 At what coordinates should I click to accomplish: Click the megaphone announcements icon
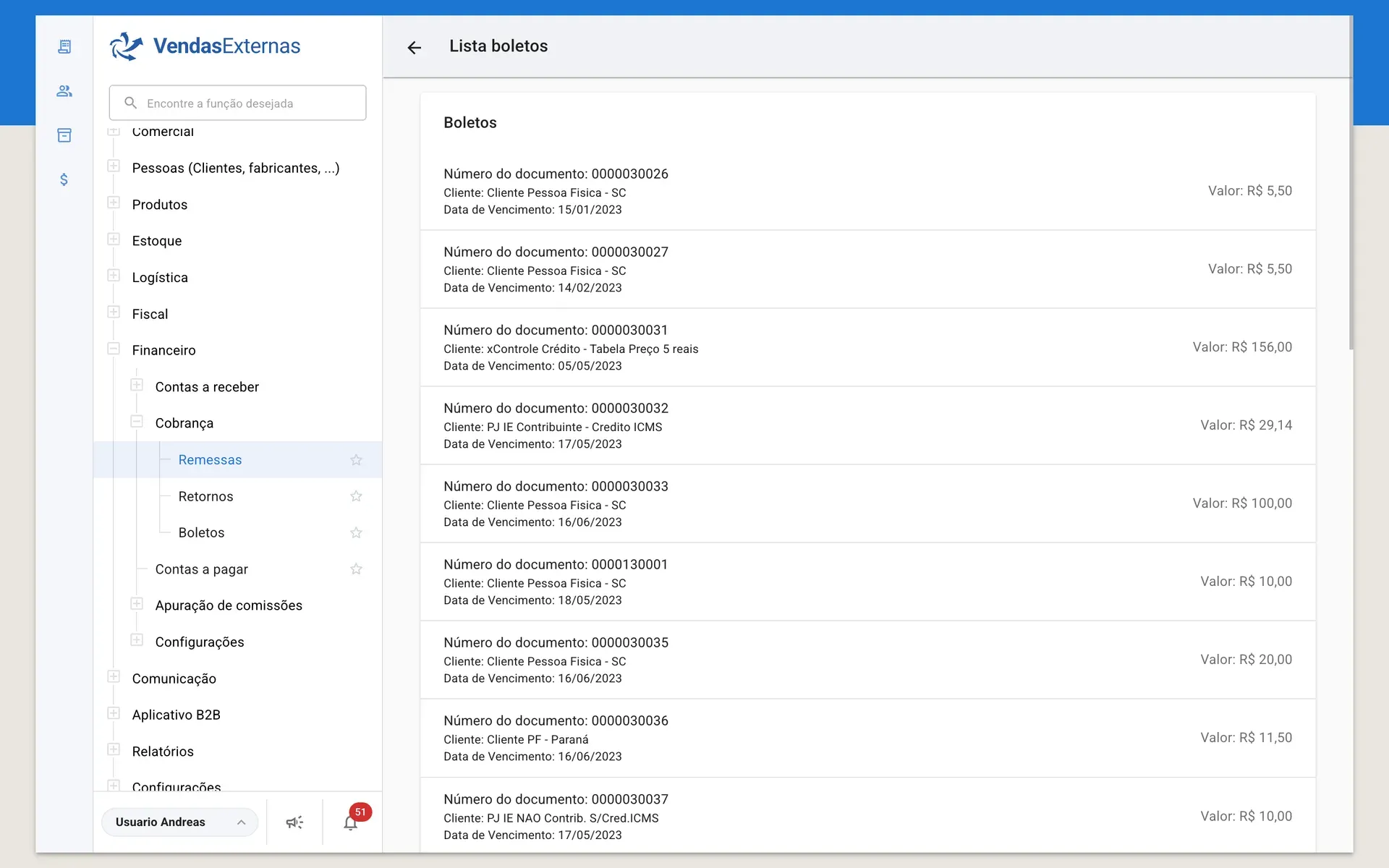[294, 822]
